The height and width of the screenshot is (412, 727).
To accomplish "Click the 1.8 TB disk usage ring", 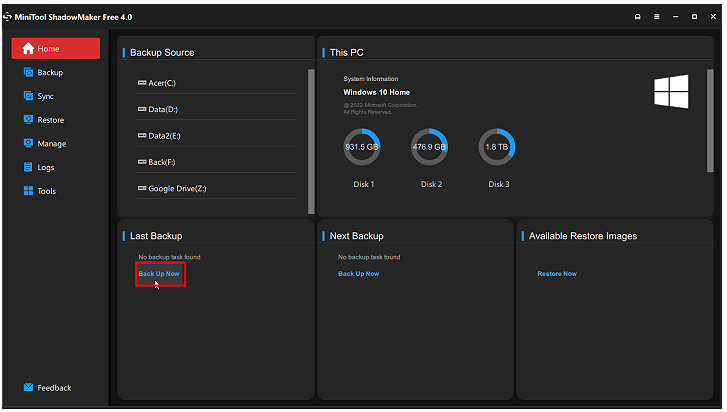I will click(497, 147).
